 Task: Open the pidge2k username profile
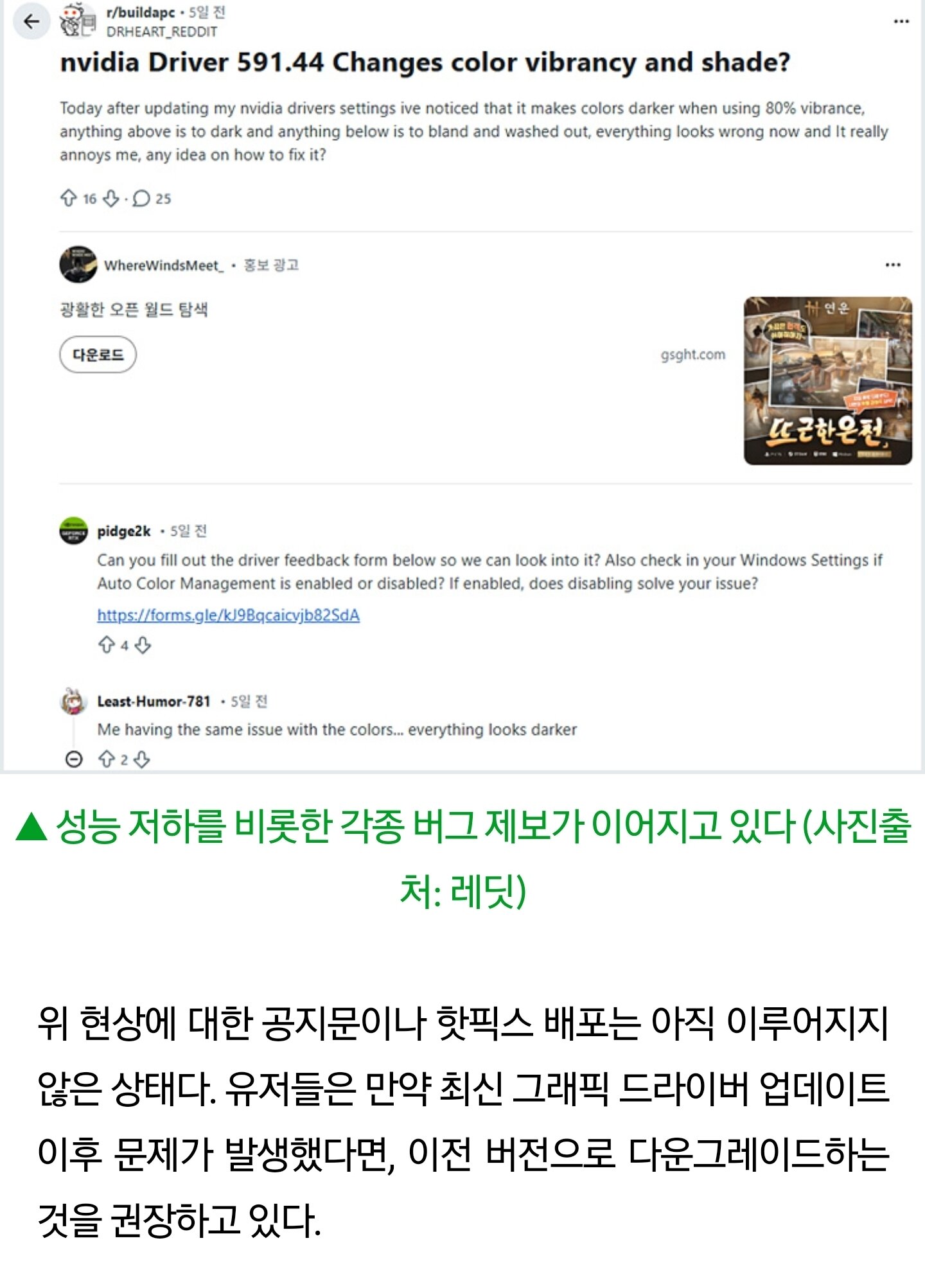(124, 531)
